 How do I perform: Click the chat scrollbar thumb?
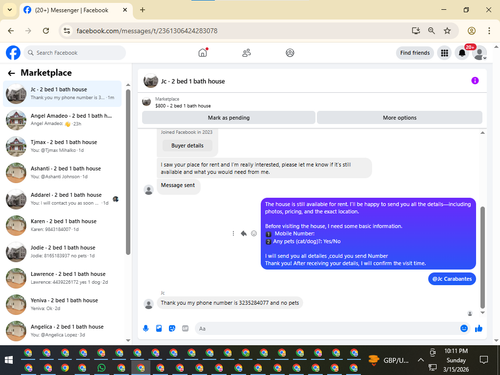point(482,257)
